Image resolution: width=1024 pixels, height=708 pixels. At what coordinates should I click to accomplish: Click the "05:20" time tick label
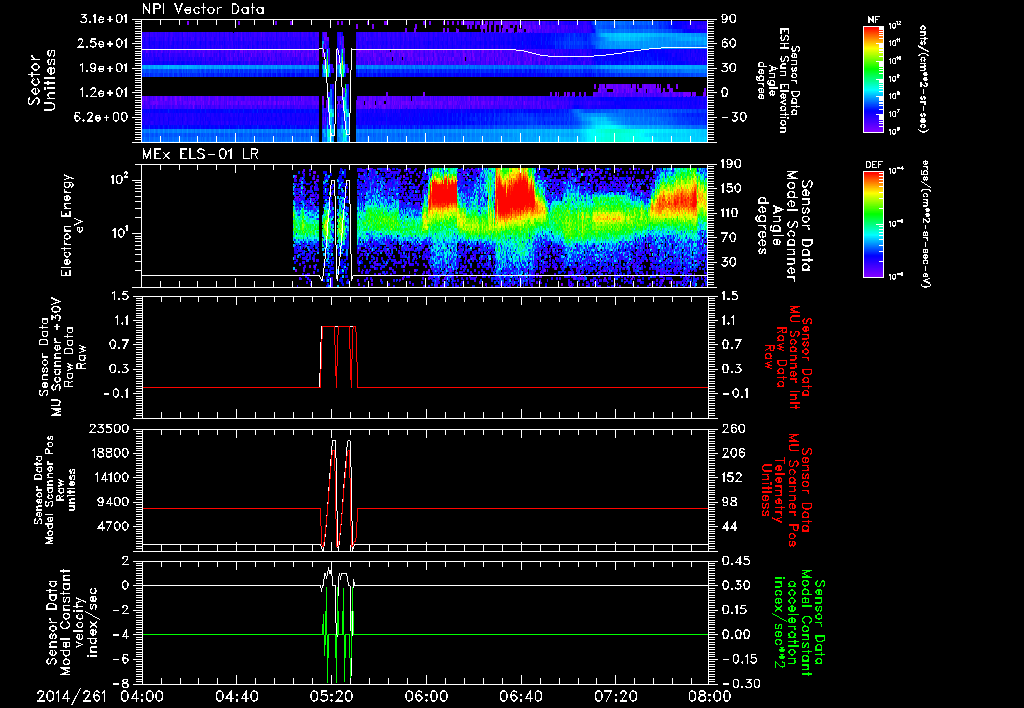(331, 696)
